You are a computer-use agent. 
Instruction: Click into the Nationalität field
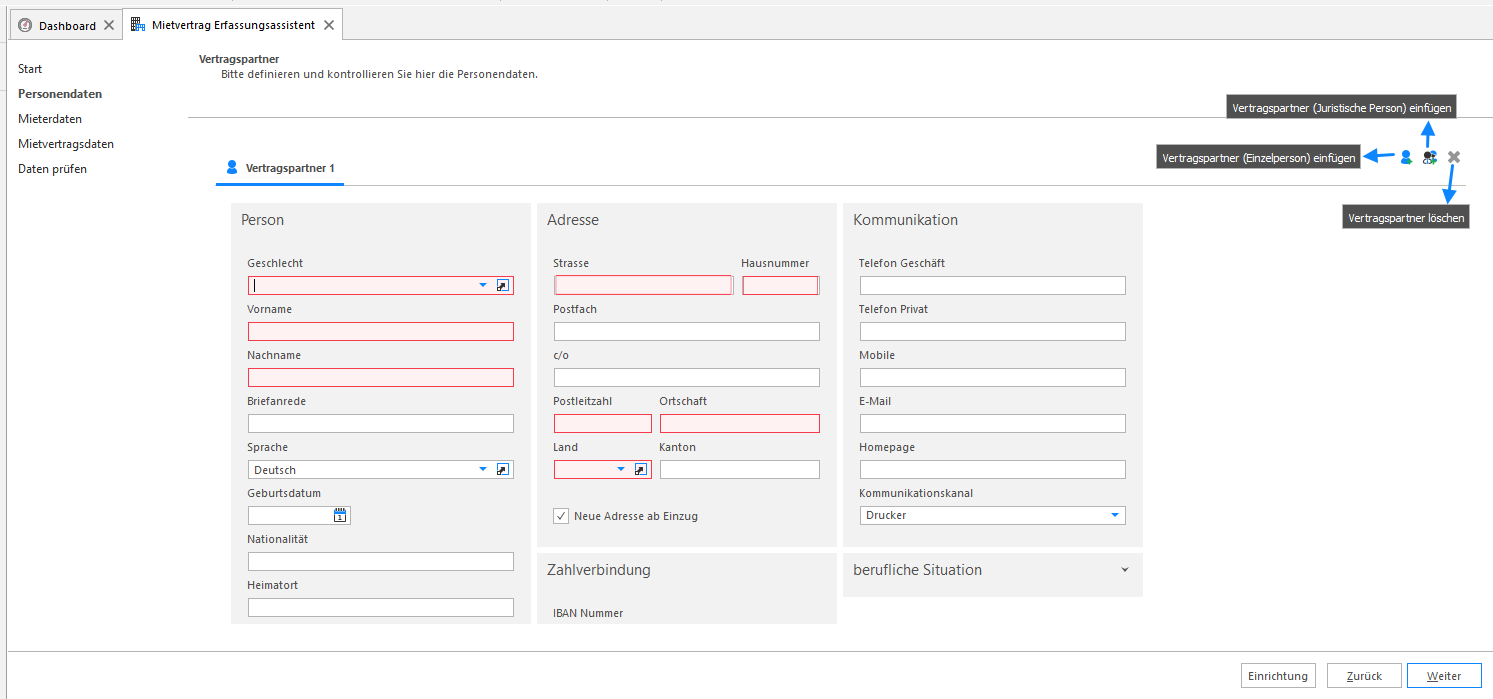(x=381, y=561)
